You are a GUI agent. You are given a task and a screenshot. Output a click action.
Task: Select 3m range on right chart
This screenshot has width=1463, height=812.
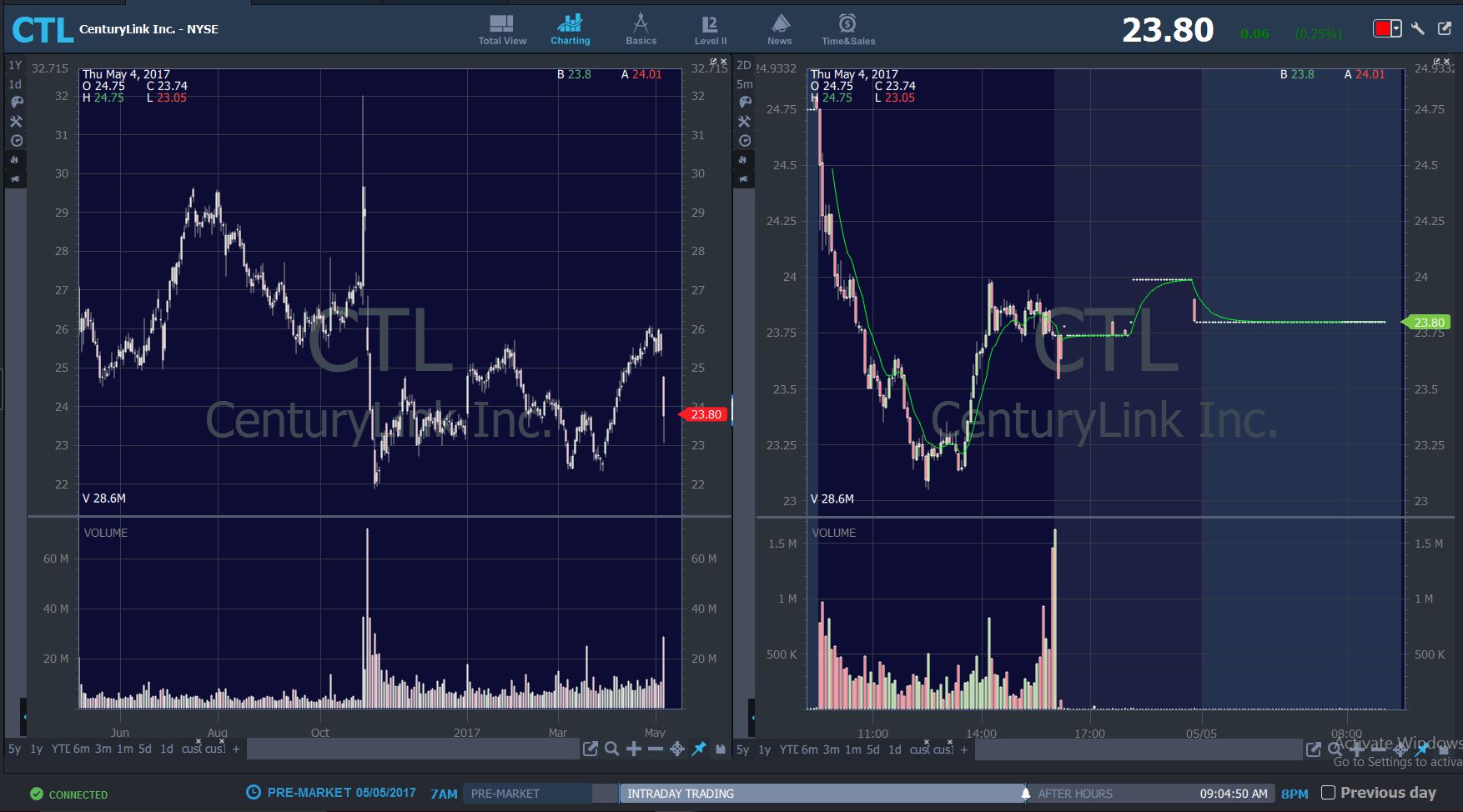tap(831, 749)
